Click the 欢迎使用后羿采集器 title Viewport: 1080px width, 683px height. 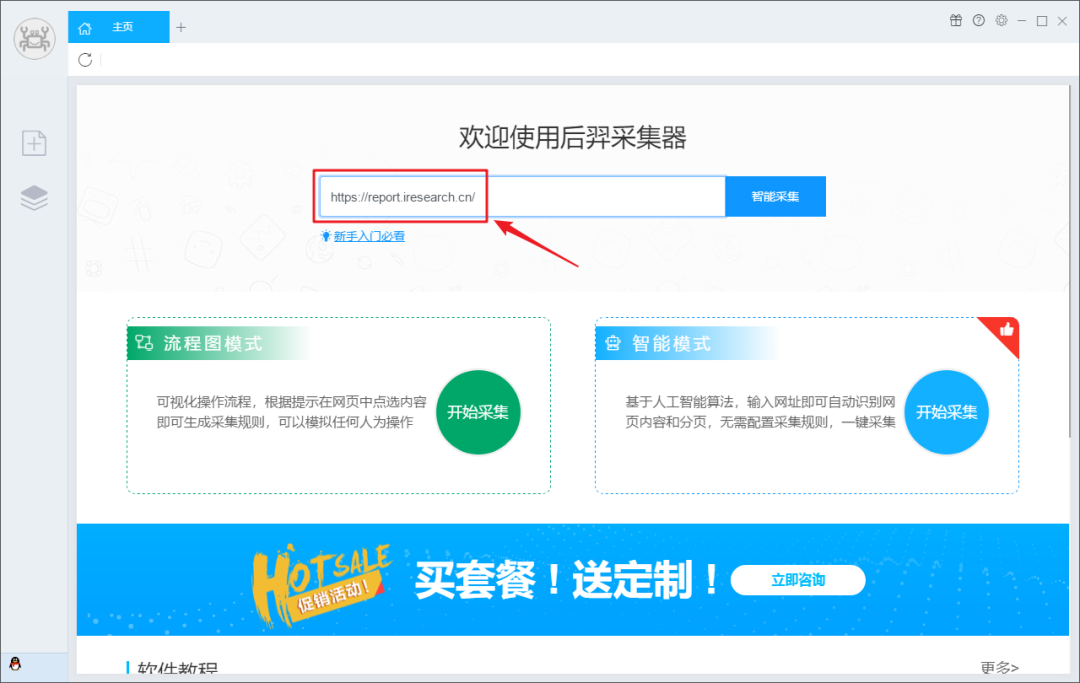pyautogui.click(x=572, y=138)
